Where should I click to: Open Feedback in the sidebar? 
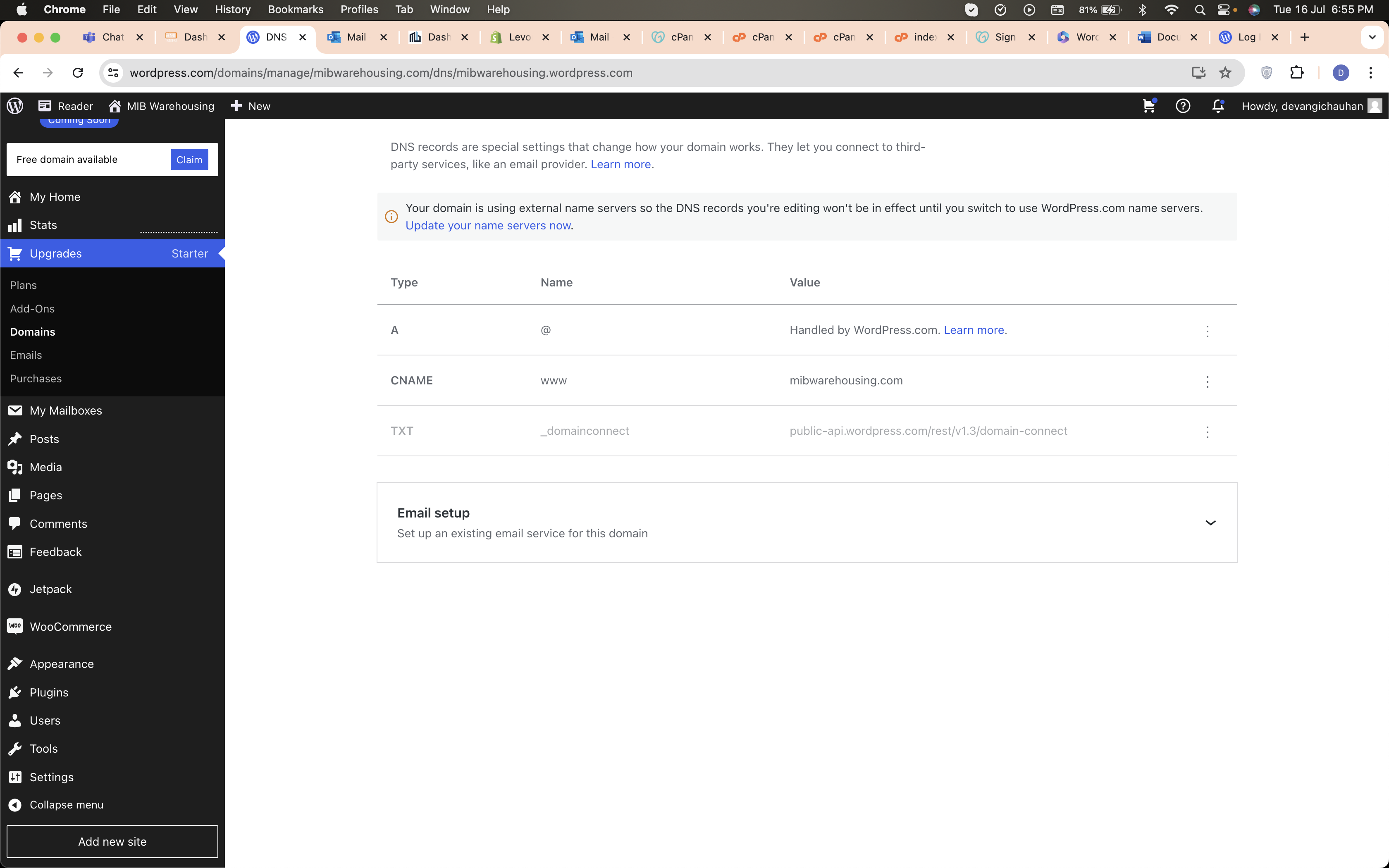[112, 552]
